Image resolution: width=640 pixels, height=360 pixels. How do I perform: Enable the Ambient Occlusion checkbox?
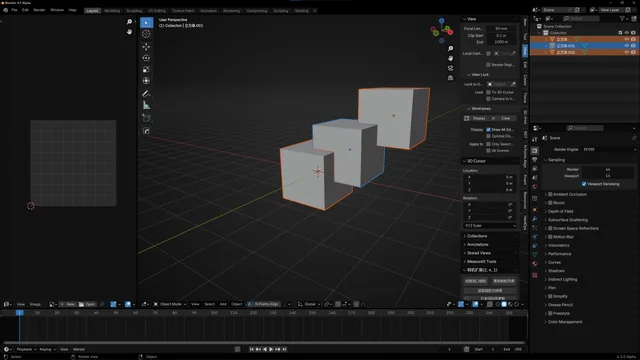point(550,194)
